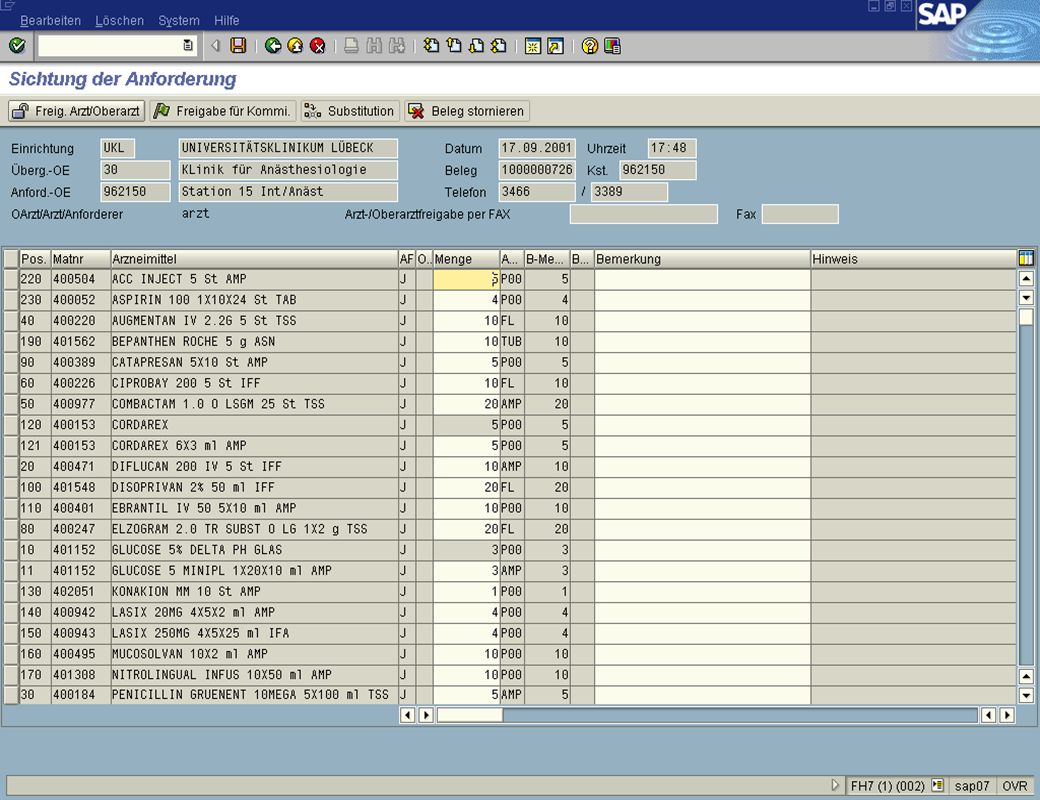Toggle OVR insert mode in status bar
Viewport: 1040px width, 800px height.
[1015, 785]
